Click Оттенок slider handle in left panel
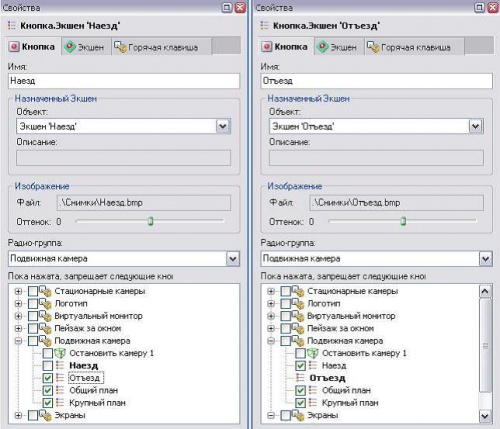 point(150,221)
